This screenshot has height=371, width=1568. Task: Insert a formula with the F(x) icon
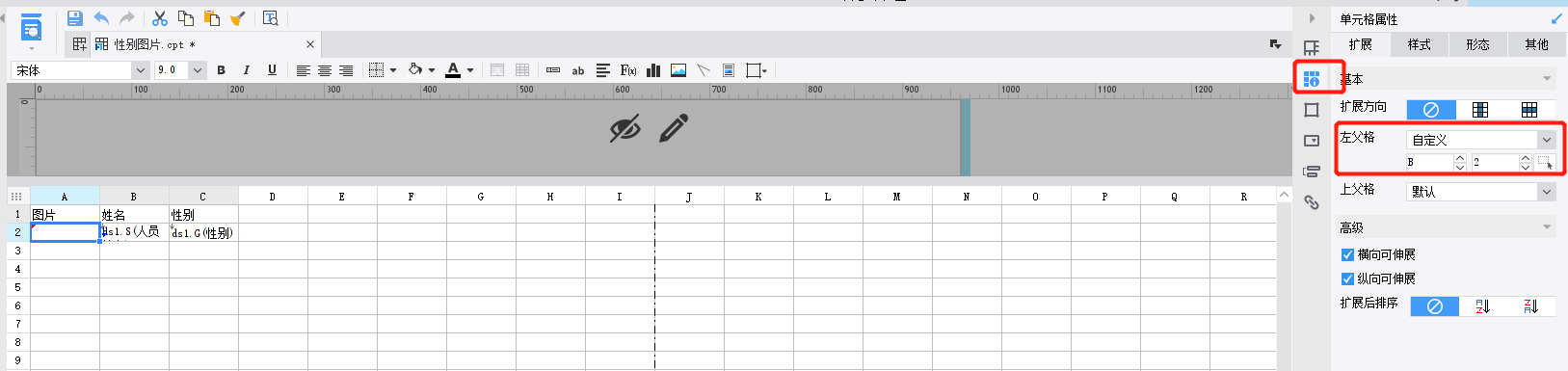point(628,70)
